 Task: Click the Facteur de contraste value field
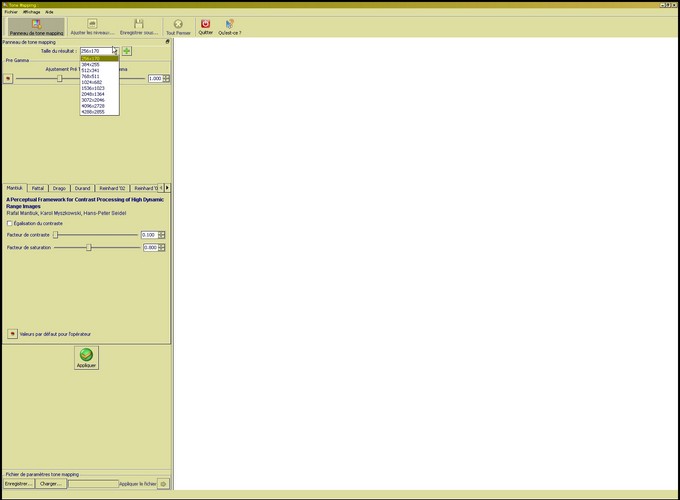pyautogui.click(x=149, y=235)
